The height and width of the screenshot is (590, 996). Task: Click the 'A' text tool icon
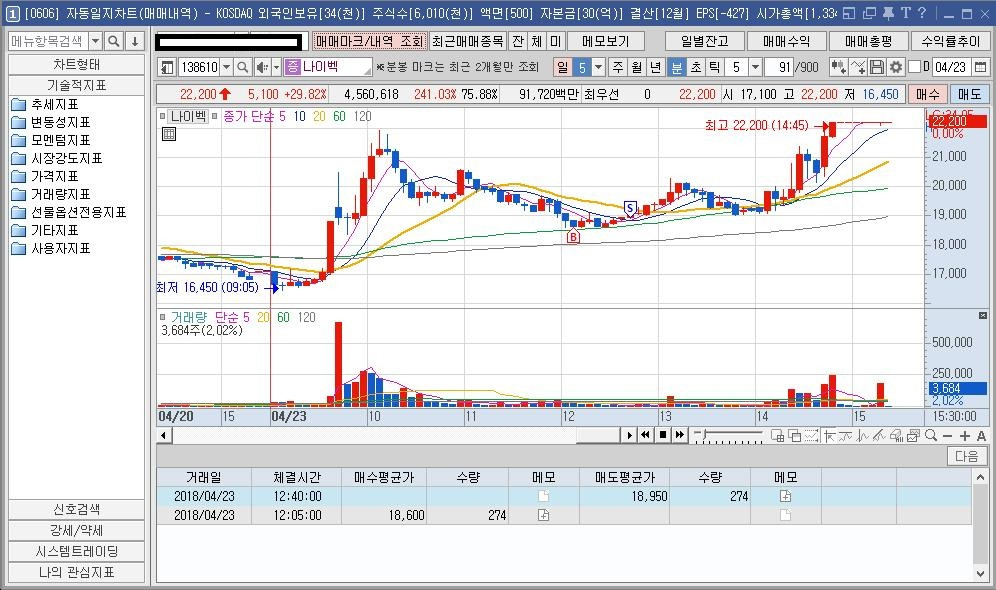(981, 436)
